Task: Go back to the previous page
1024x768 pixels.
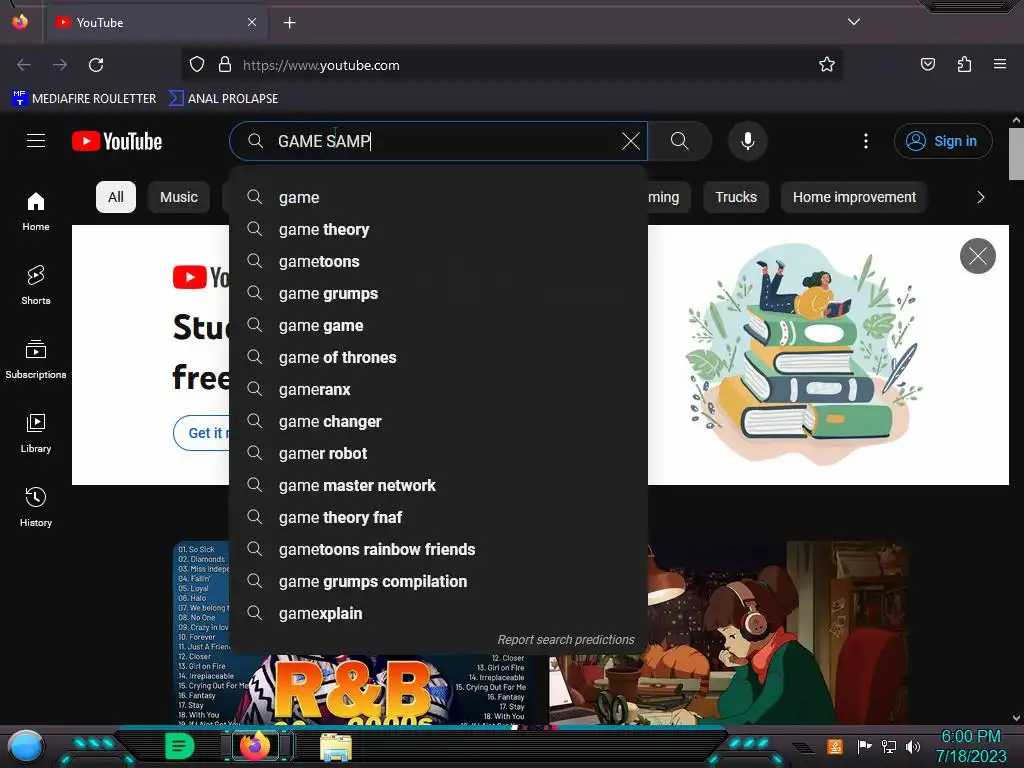Action: click(24, 65)
